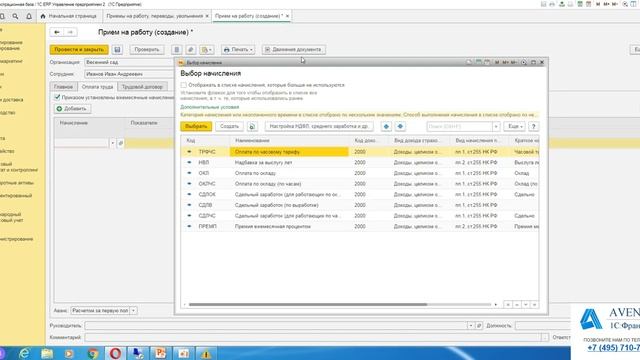Image resolution: width=640 pixels, height=360 pixels.
Task: Open notifications bell in top panel
Action: [x=29, y=16]
